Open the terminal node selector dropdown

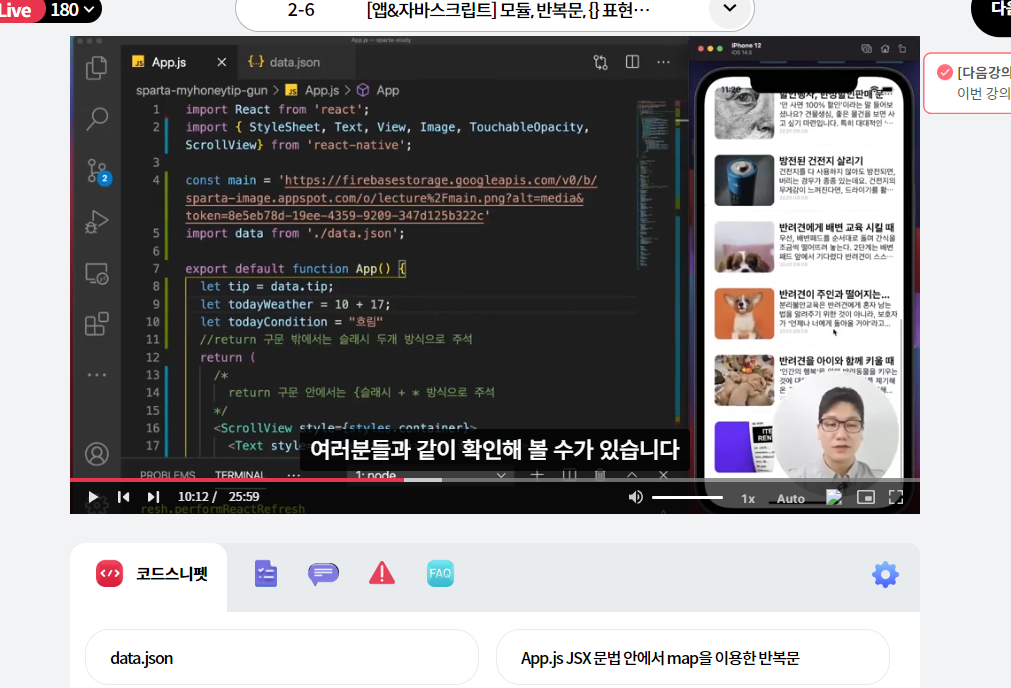[430, 475]
